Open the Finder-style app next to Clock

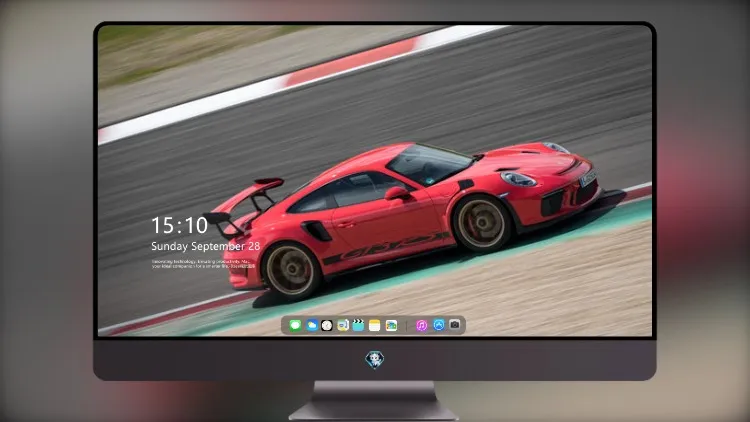click(342, 326)
